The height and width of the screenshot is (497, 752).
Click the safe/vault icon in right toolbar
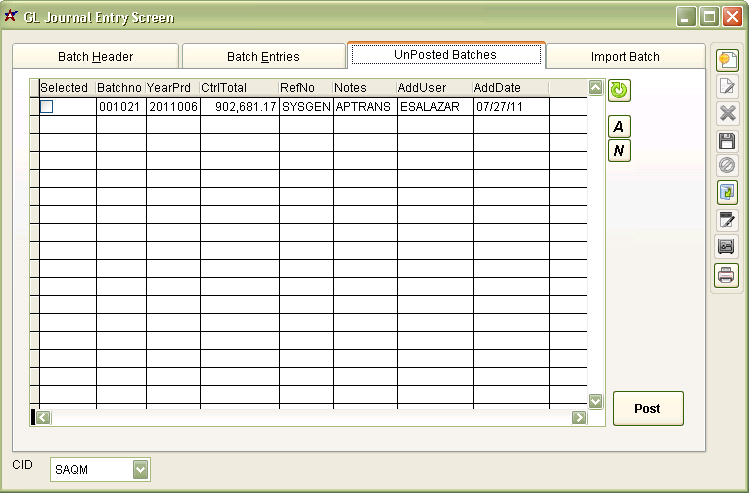point(727,247)
